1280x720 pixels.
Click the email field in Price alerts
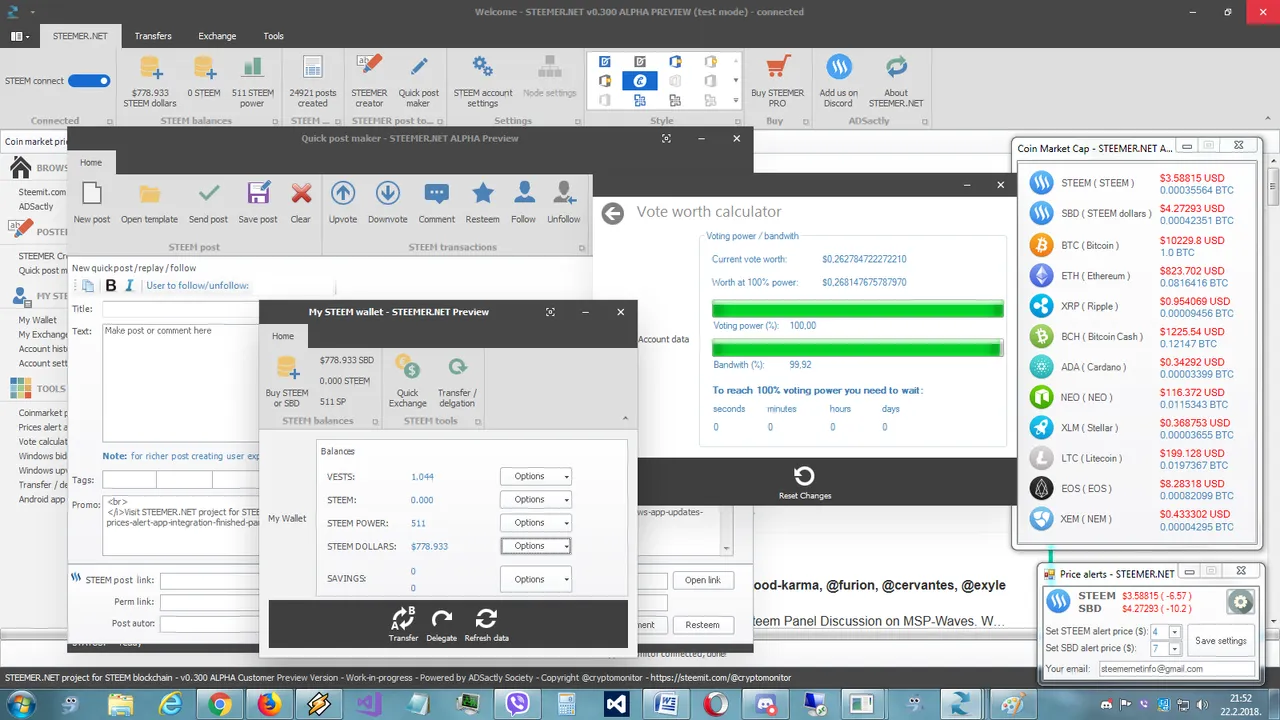[1175, 669]
